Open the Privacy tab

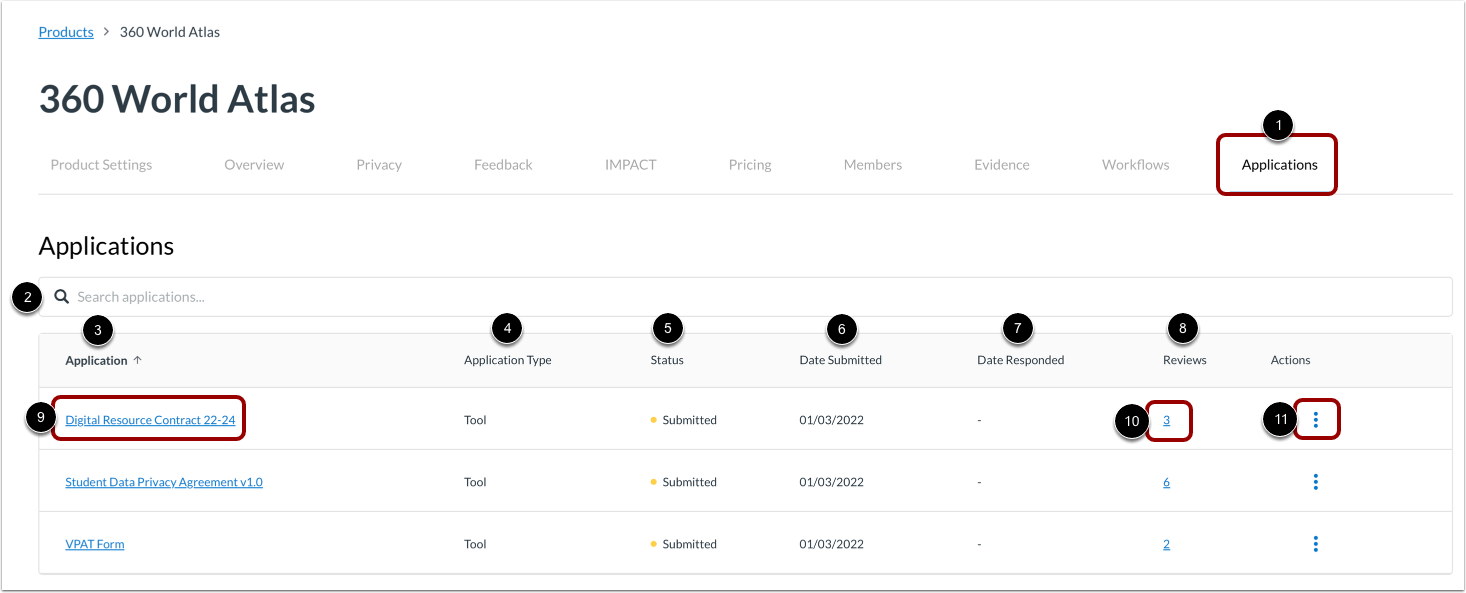378,164
